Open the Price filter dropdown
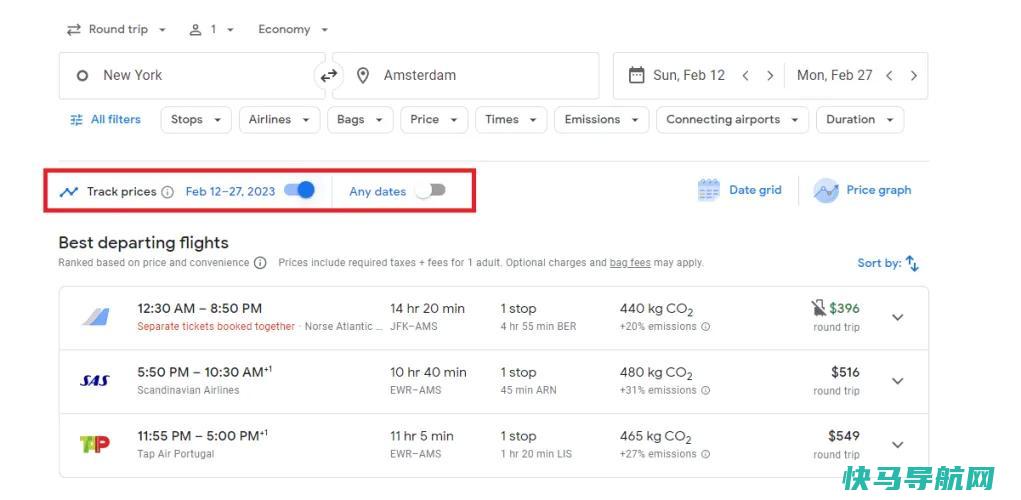This screenshot has height=500, width=1021. tap(434, 120)
